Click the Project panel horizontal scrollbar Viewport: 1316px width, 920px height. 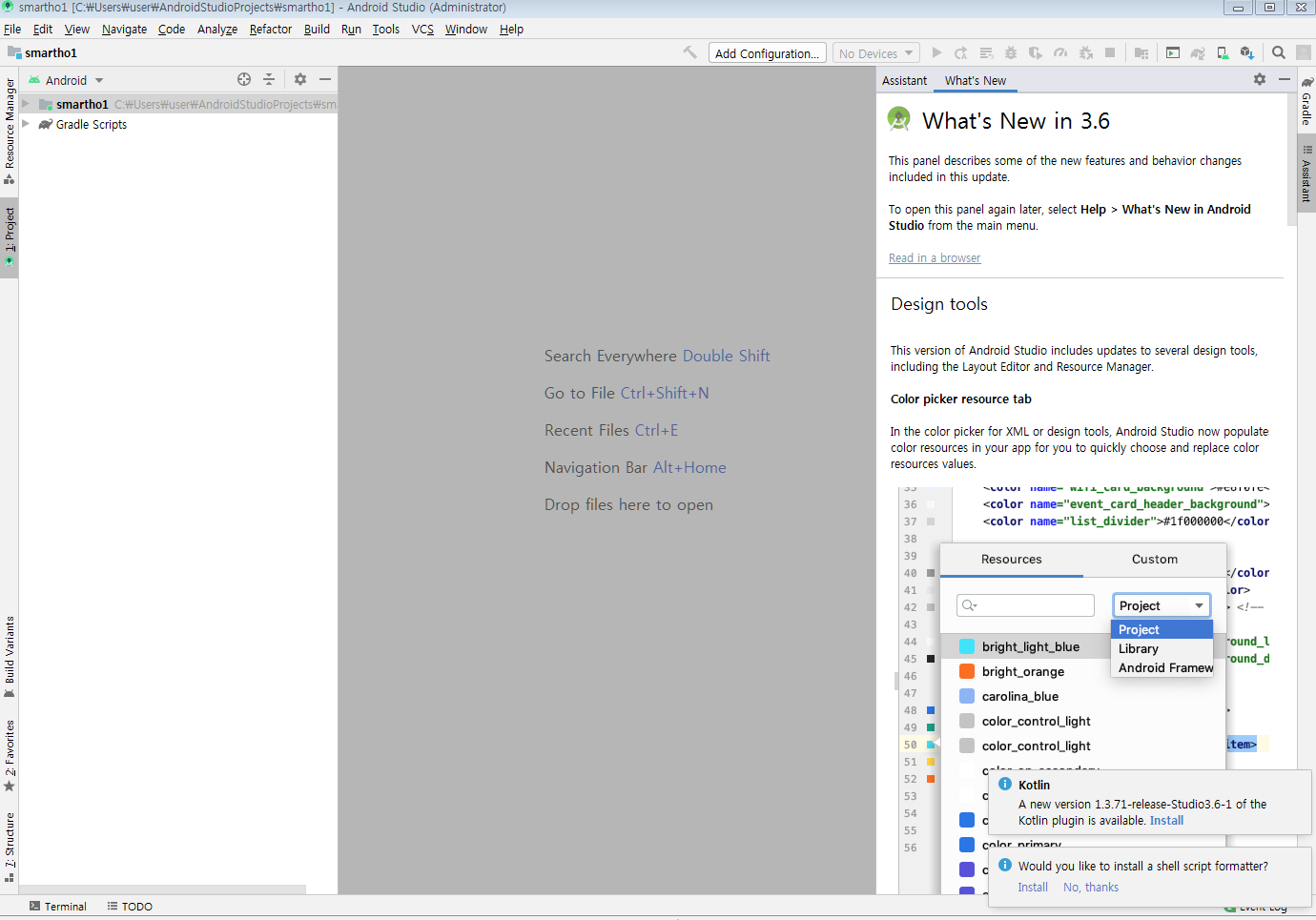tap(163, 889)
